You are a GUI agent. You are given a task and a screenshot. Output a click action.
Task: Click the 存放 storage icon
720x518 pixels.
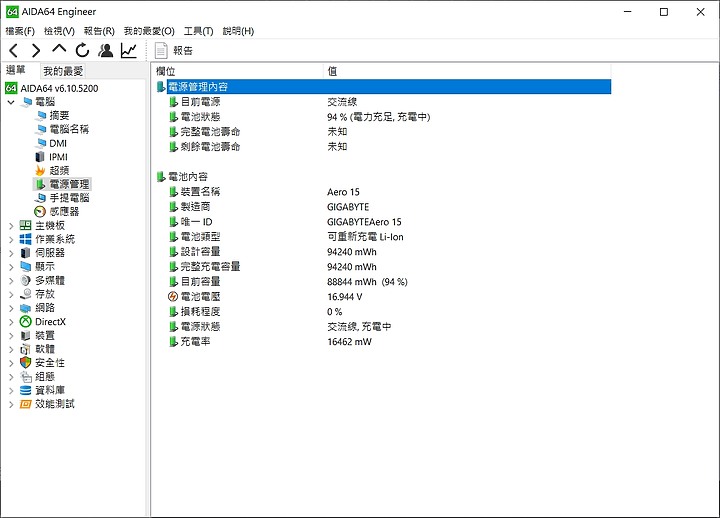coord(26,294)
